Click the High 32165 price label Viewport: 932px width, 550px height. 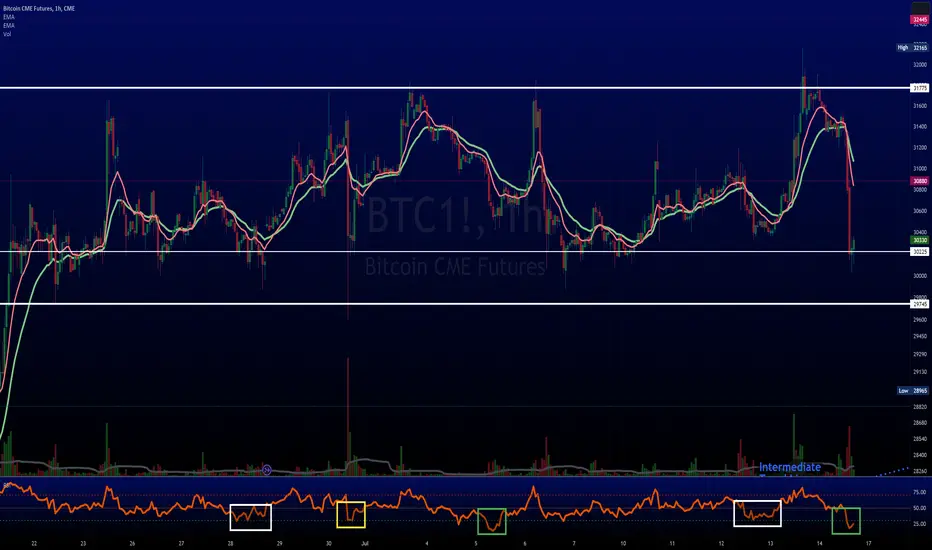pyautogui.click(x=912, y=48)
